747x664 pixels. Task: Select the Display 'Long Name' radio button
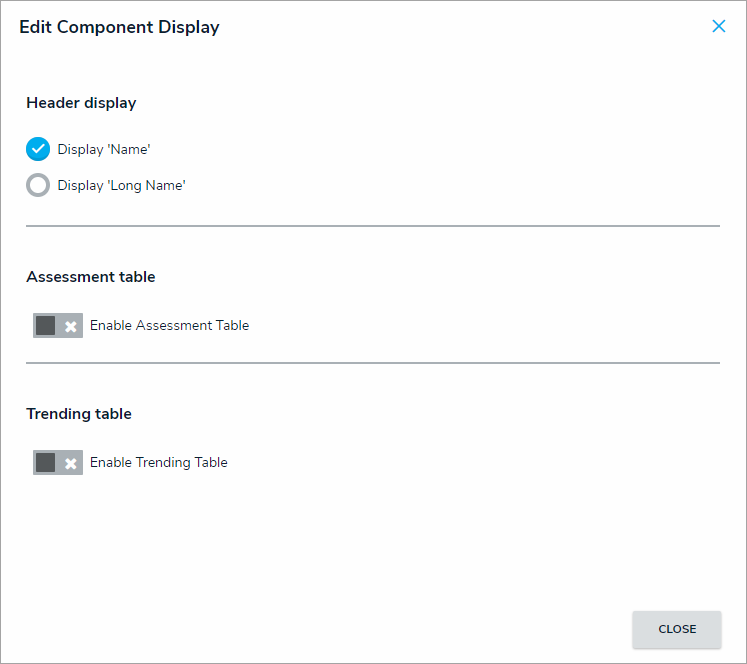point(38,185)
